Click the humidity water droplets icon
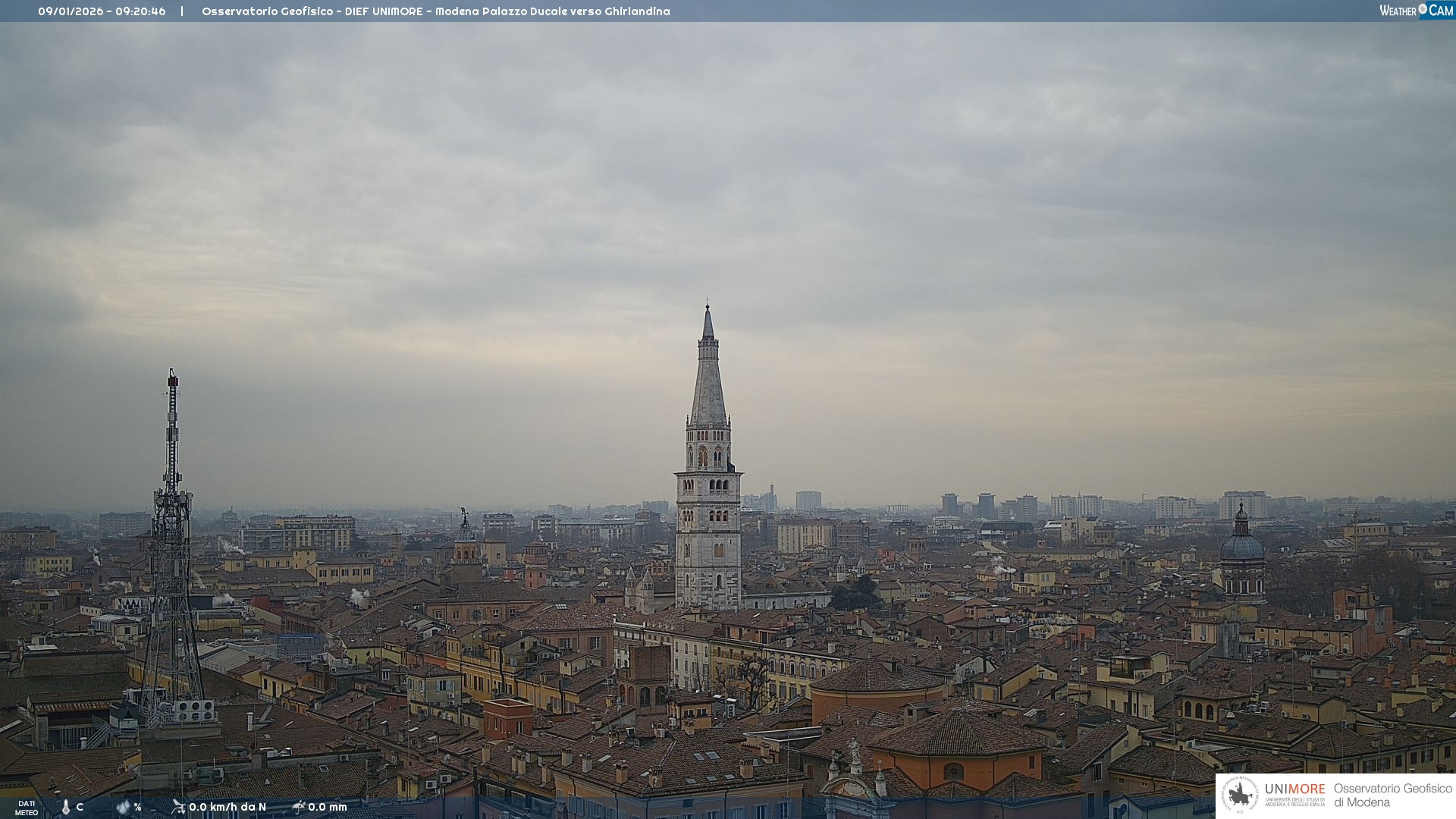Viewport: 1456px width, 819px height. pos(123,807)
